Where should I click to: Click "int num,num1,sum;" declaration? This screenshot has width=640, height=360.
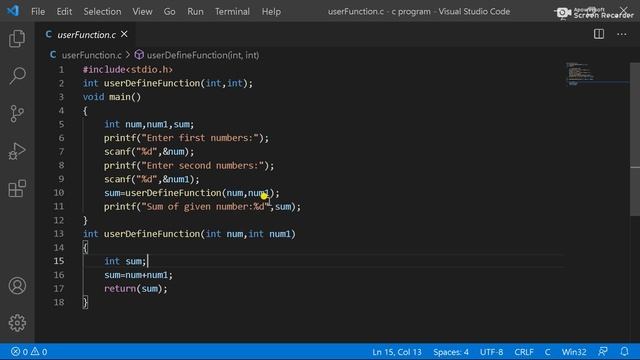149,124
